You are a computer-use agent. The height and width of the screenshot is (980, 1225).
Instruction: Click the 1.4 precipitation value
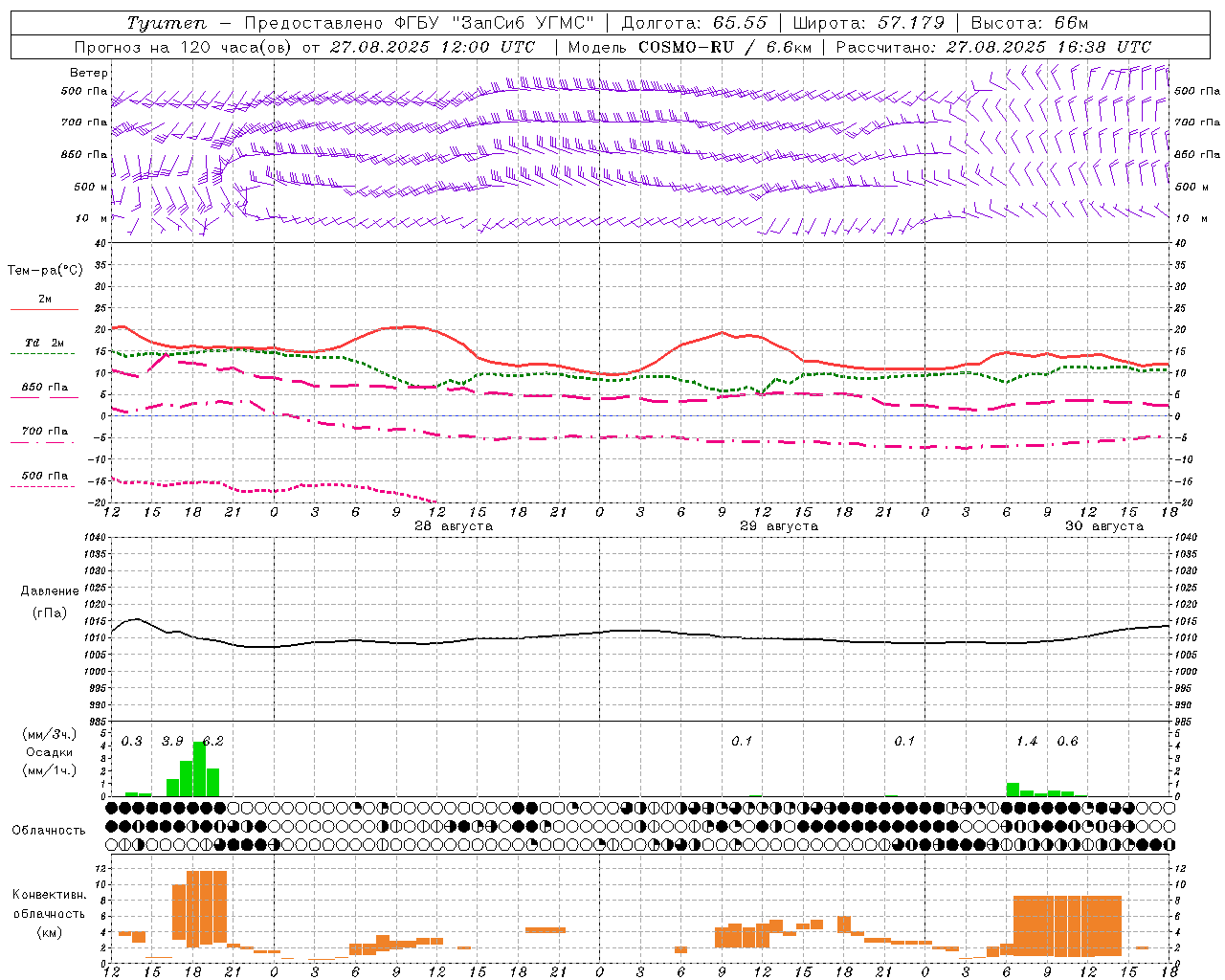click(x=1027, y=742)
